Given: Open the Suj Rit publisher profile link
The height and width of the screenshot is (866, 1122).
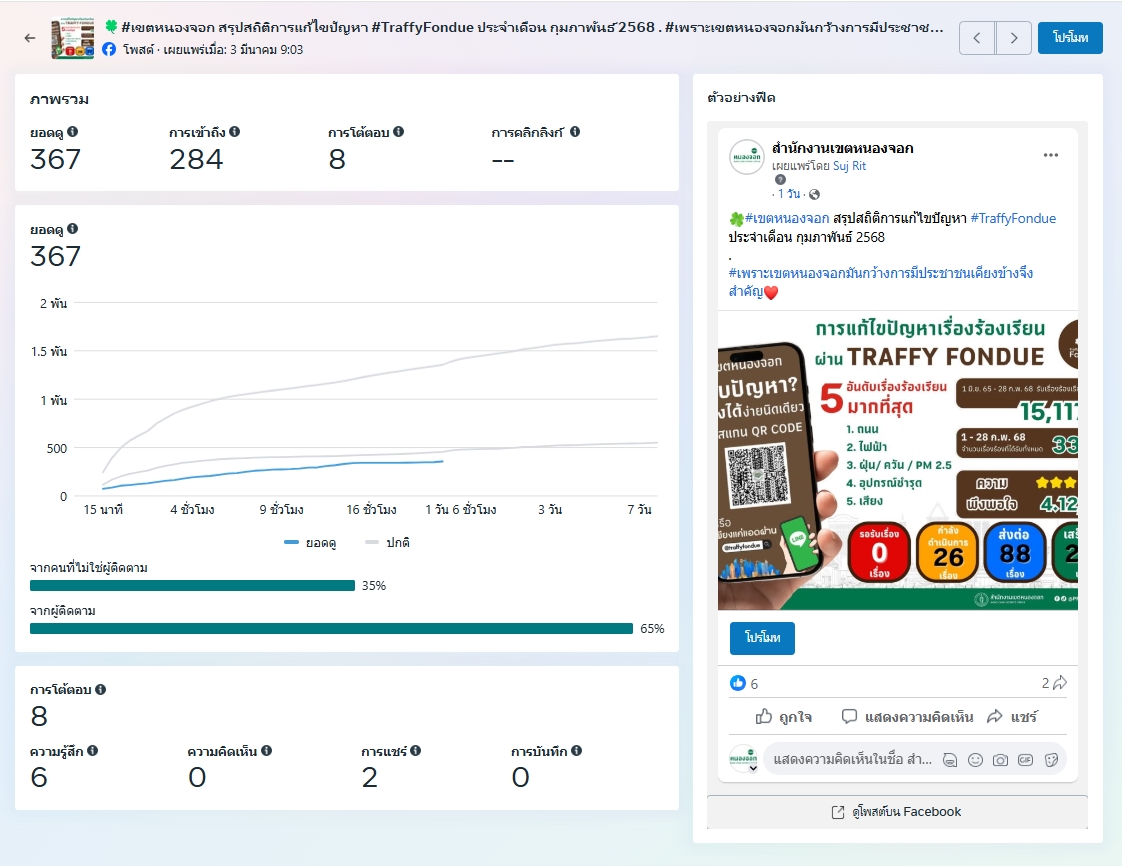Looking at the screenshot, I should [849, 166].
